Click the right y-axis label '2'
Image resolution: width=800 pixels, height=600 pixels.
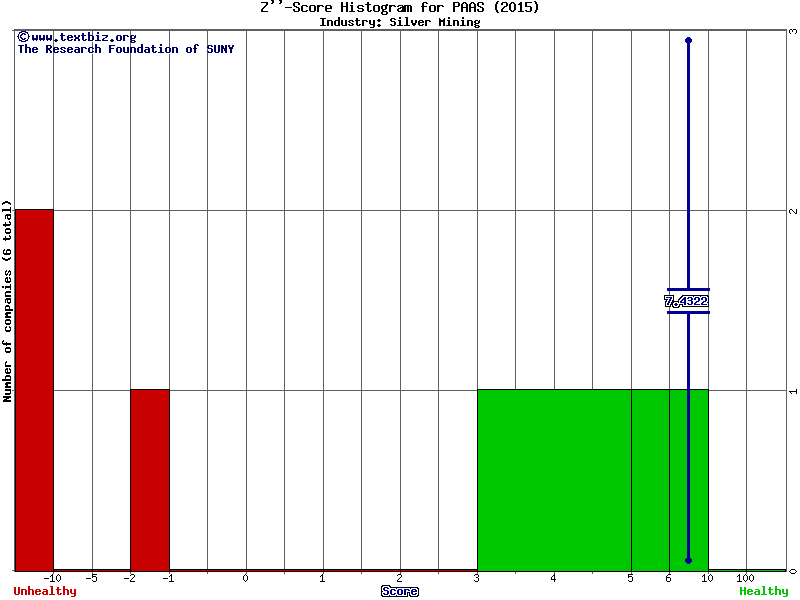(793, 211)
